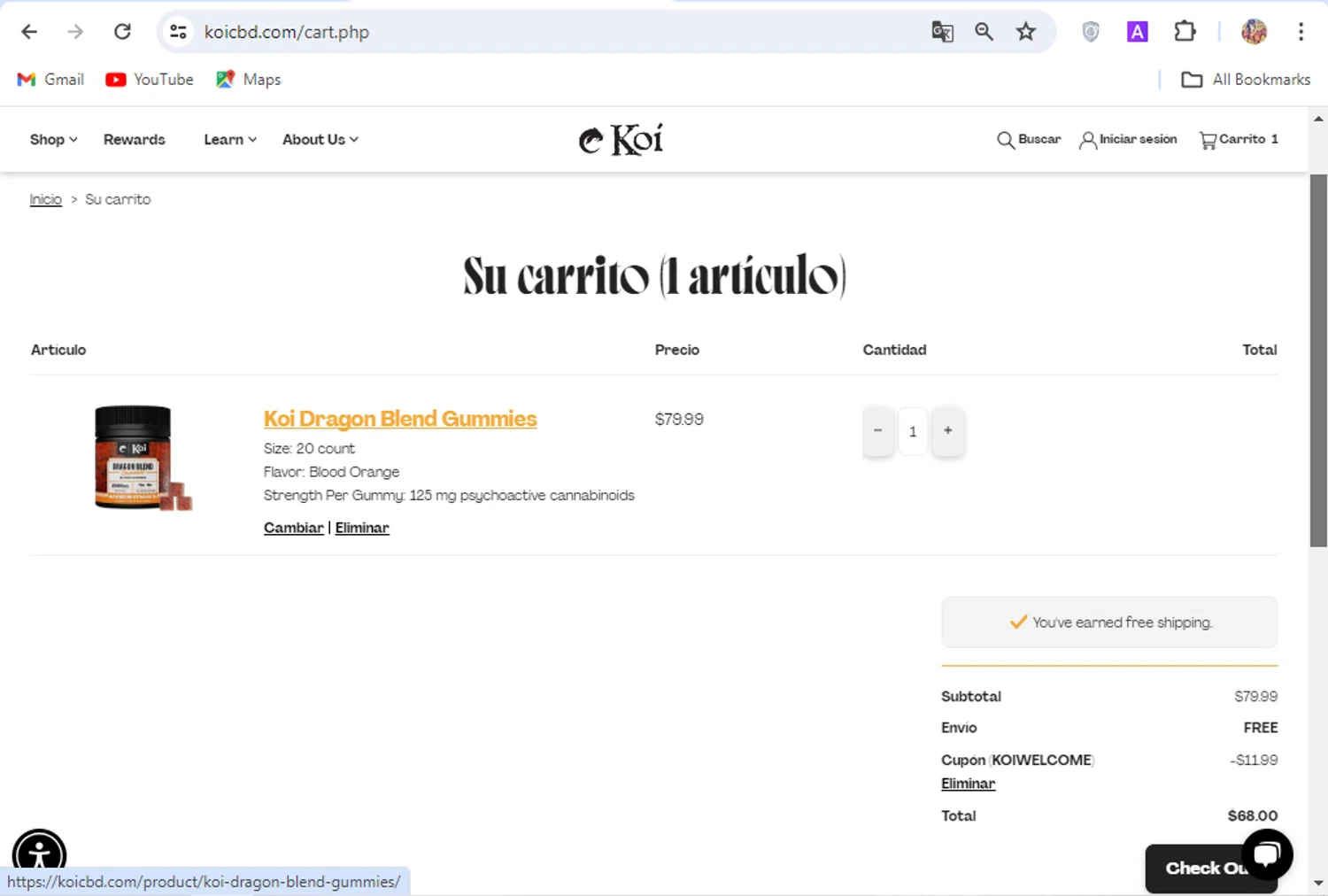Reload the koicbd cart page
This screenshot has width=1328, height=896.
[122, 32]
